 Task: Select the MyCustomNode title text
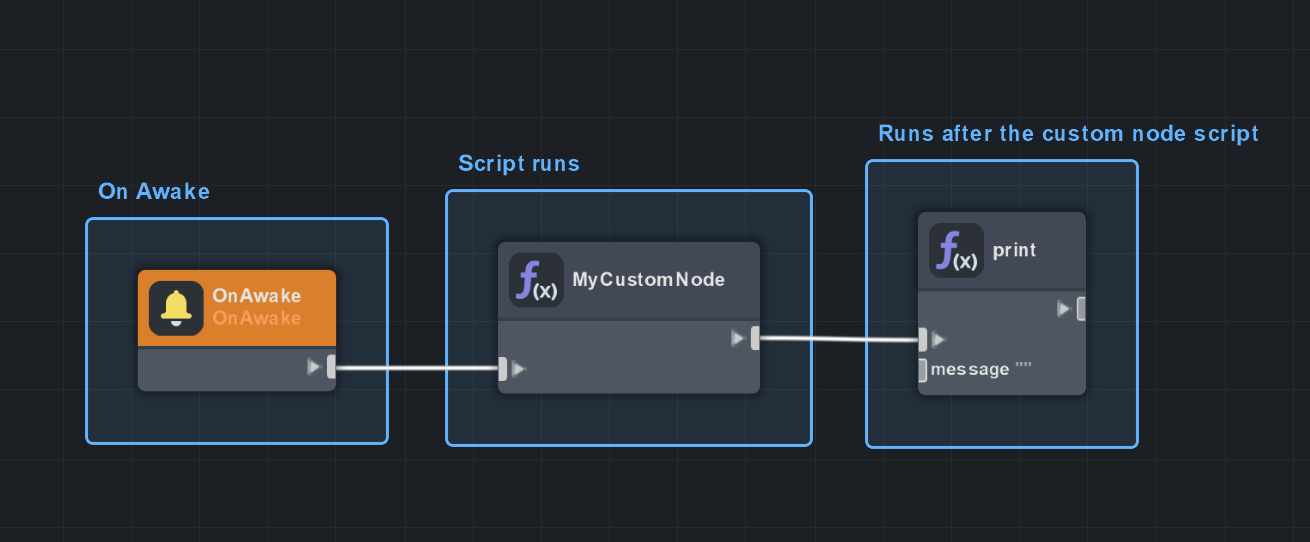[648, 279]
